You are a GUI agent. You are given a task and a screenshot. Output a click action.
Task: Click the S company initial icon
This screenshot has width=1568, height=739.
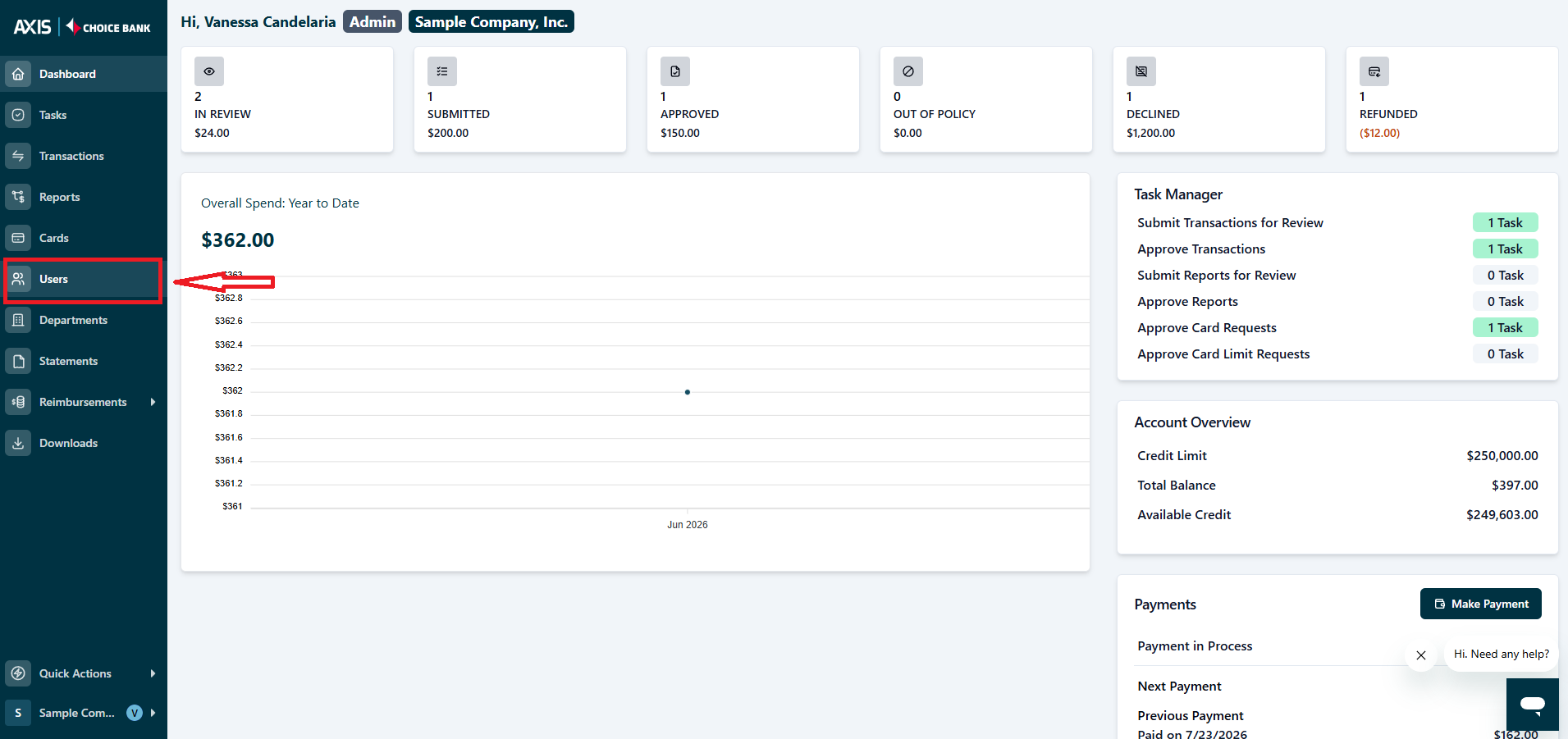coord(18,713)
